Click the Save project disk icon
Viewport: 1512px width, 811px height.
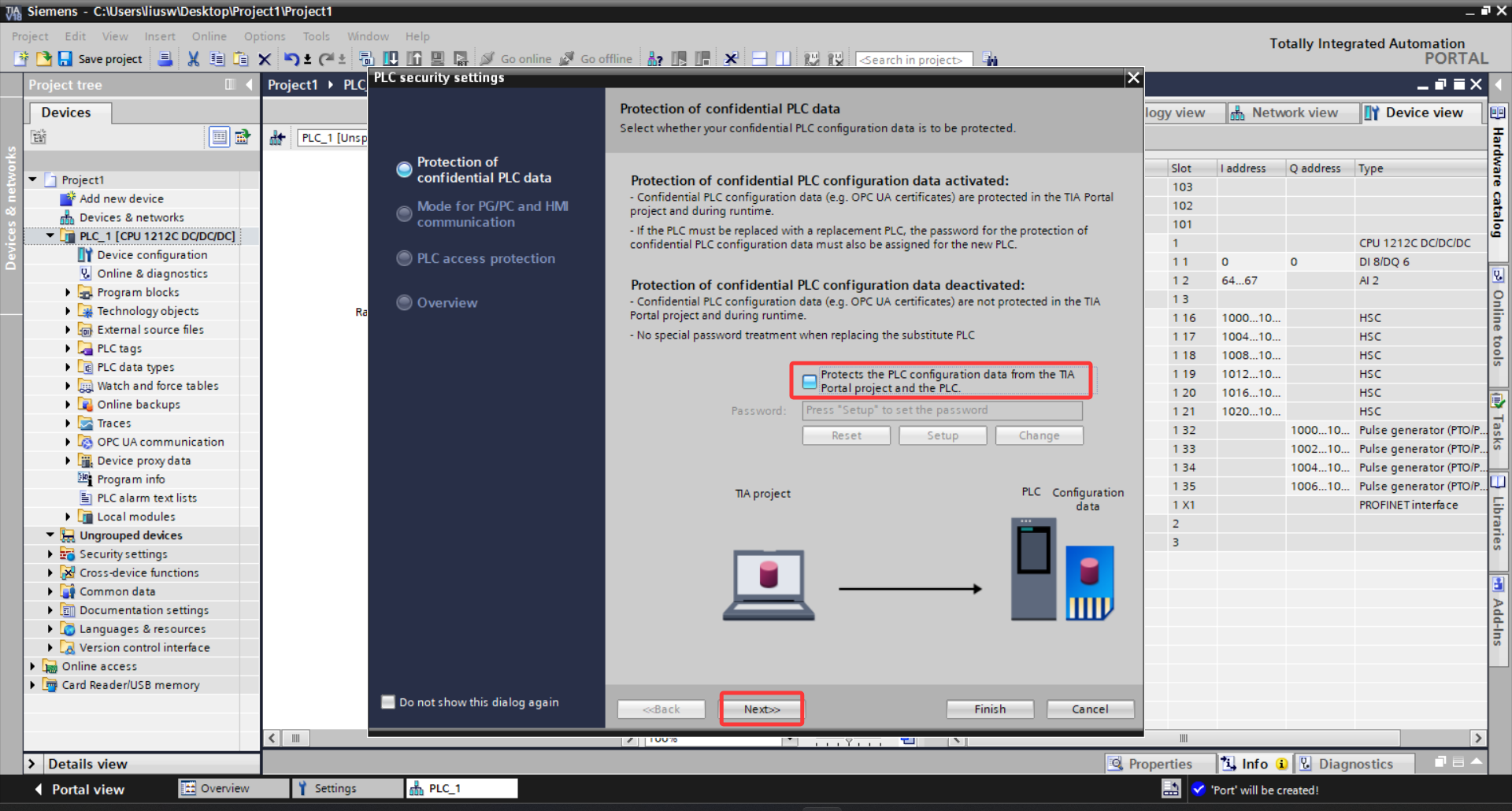click(x=65, y=58)
